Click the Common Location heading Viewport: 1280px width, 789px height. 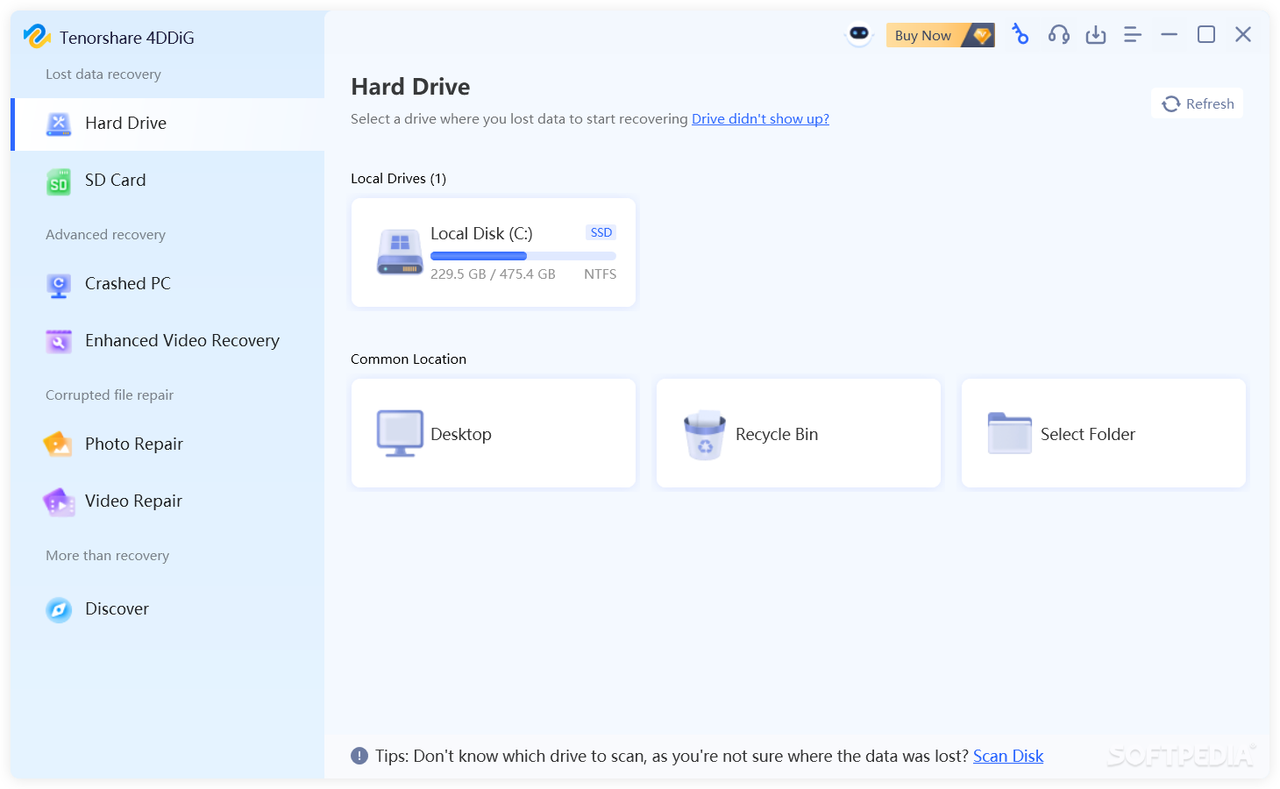pos(408,359)
